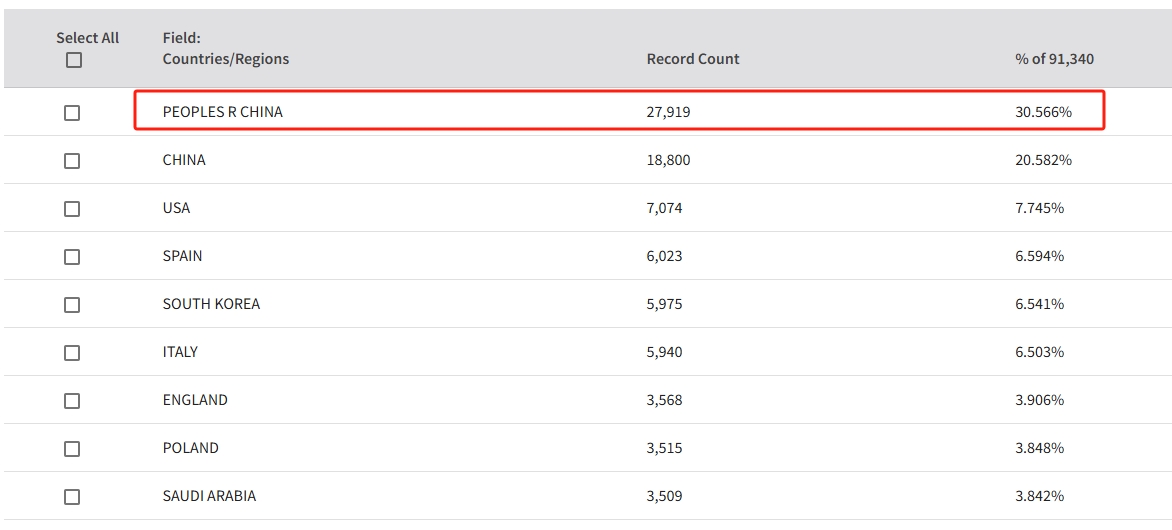The image size is (1172, 530).
Task: Check the SPAIN row checkbox
Action: (72, 257)
